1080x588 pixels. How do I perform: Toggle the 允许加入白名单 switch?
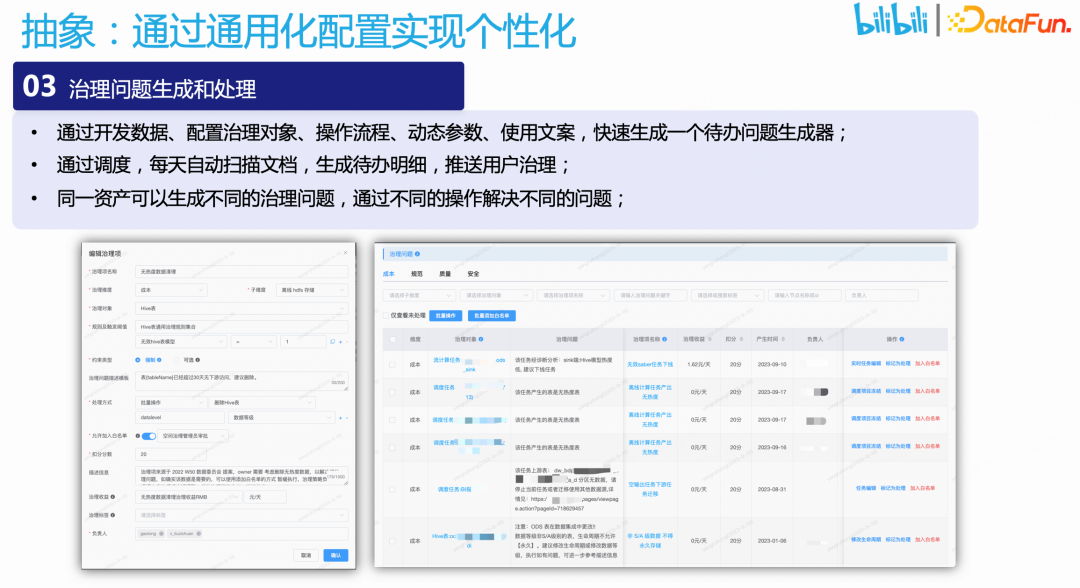pyautogui.click(x=147, y=436)
